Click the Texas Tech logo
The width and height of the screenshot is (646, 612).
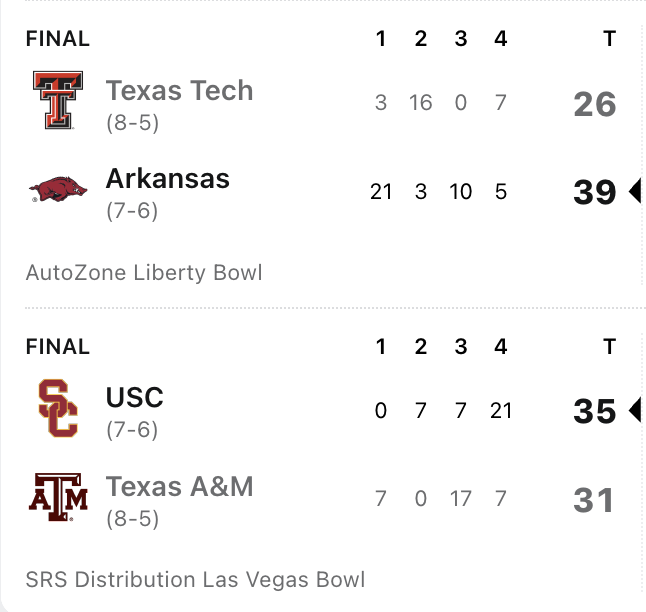click(58, 100)
